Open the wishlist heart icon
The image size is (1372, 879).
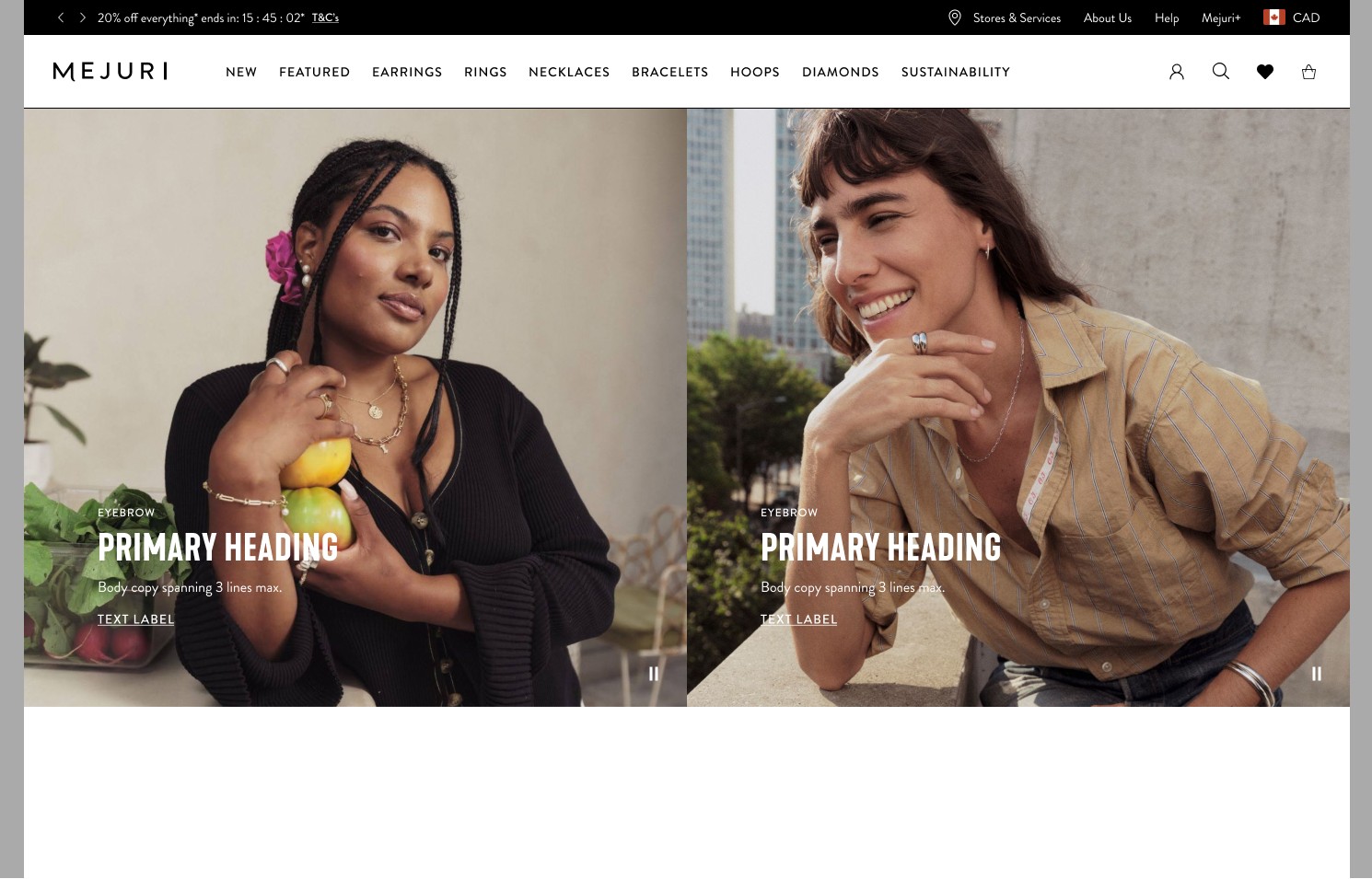click(x=1265, y=72)
